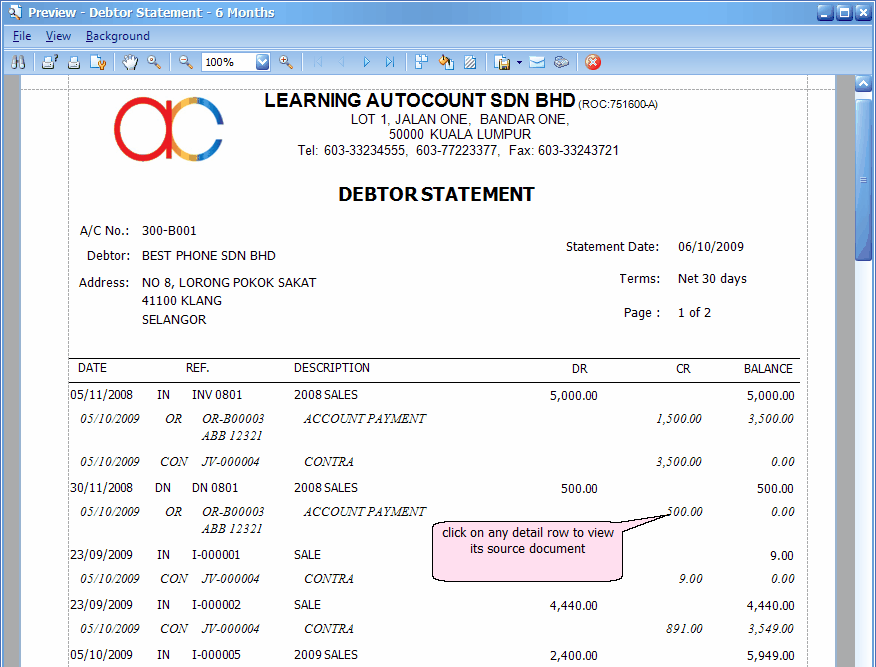This screenshot has width=876, height=667.
Task: Open the File menu
Action: (22, 36)
